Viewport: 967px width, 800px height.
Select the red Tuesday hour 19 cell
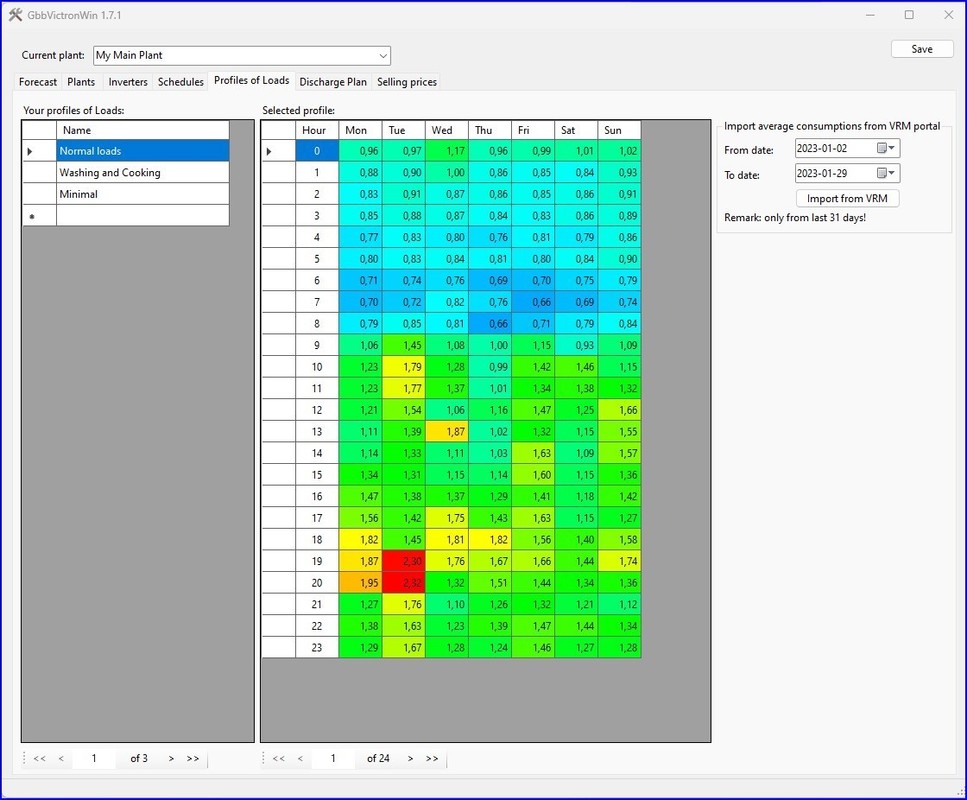tap(403, 561)
